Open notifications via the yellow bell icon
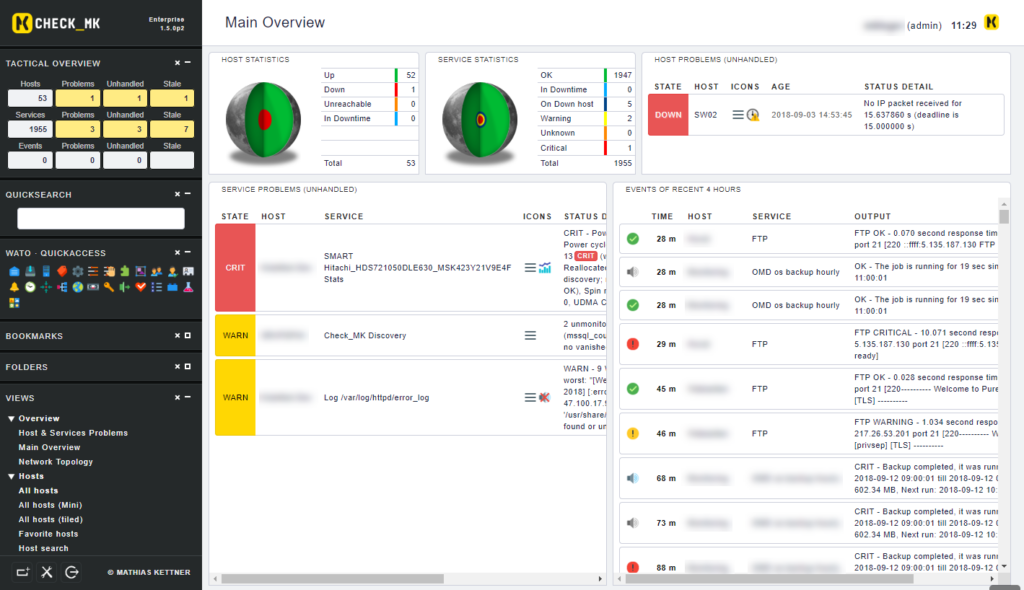 [14, 287]
